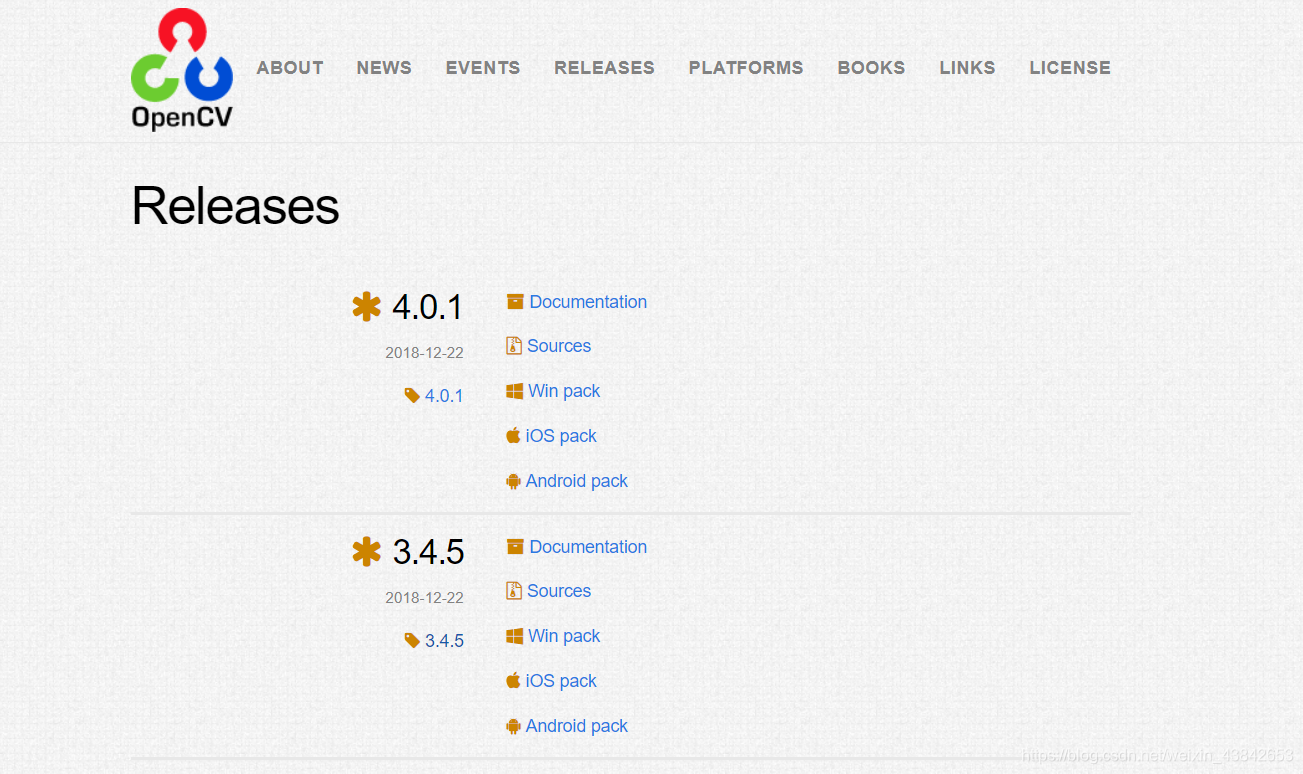Open the ABOUT menu item
Viewport: 1303px width, 774px height.
point(290,68)
